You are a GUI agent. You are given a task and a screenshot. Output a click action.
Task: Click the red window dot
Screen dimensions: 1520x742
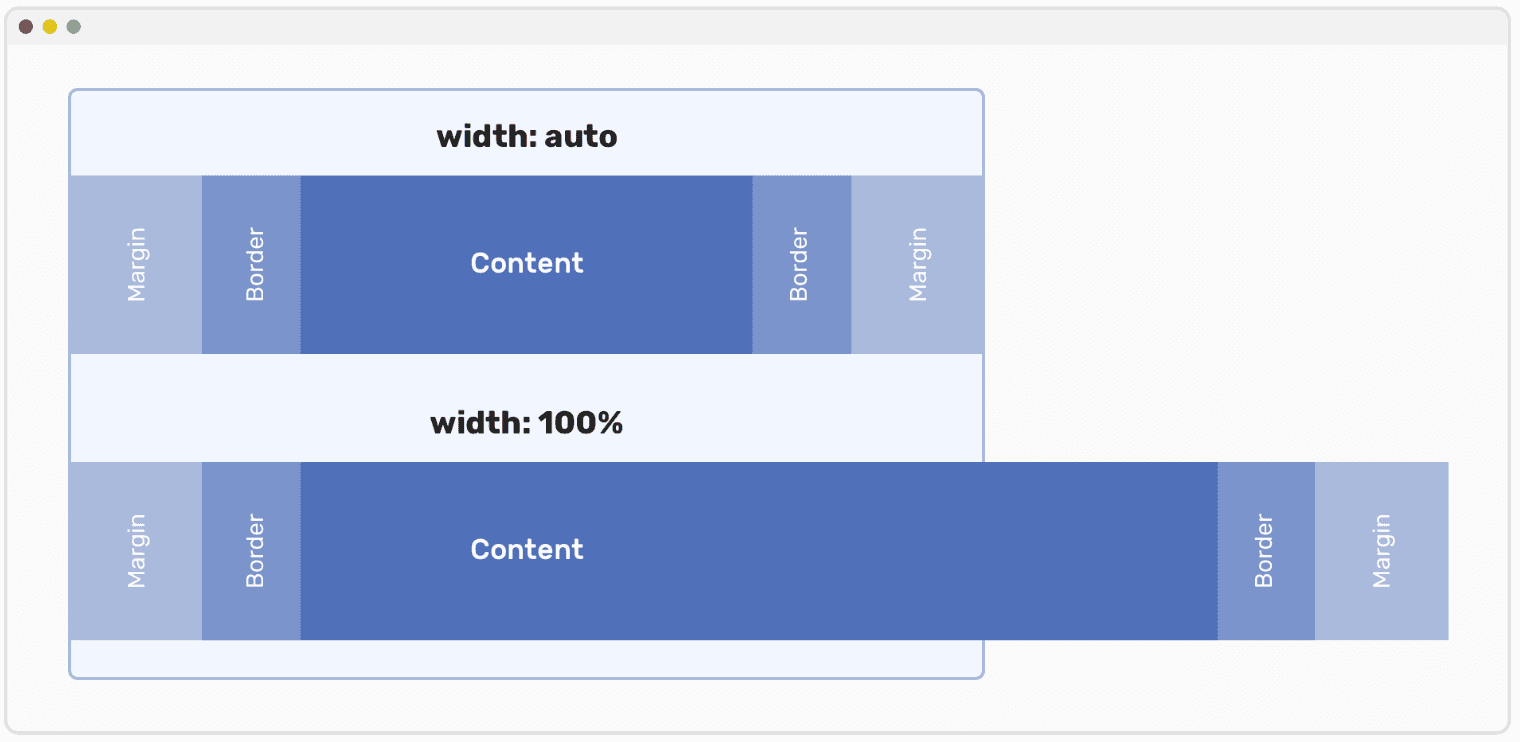coord(26,27)
